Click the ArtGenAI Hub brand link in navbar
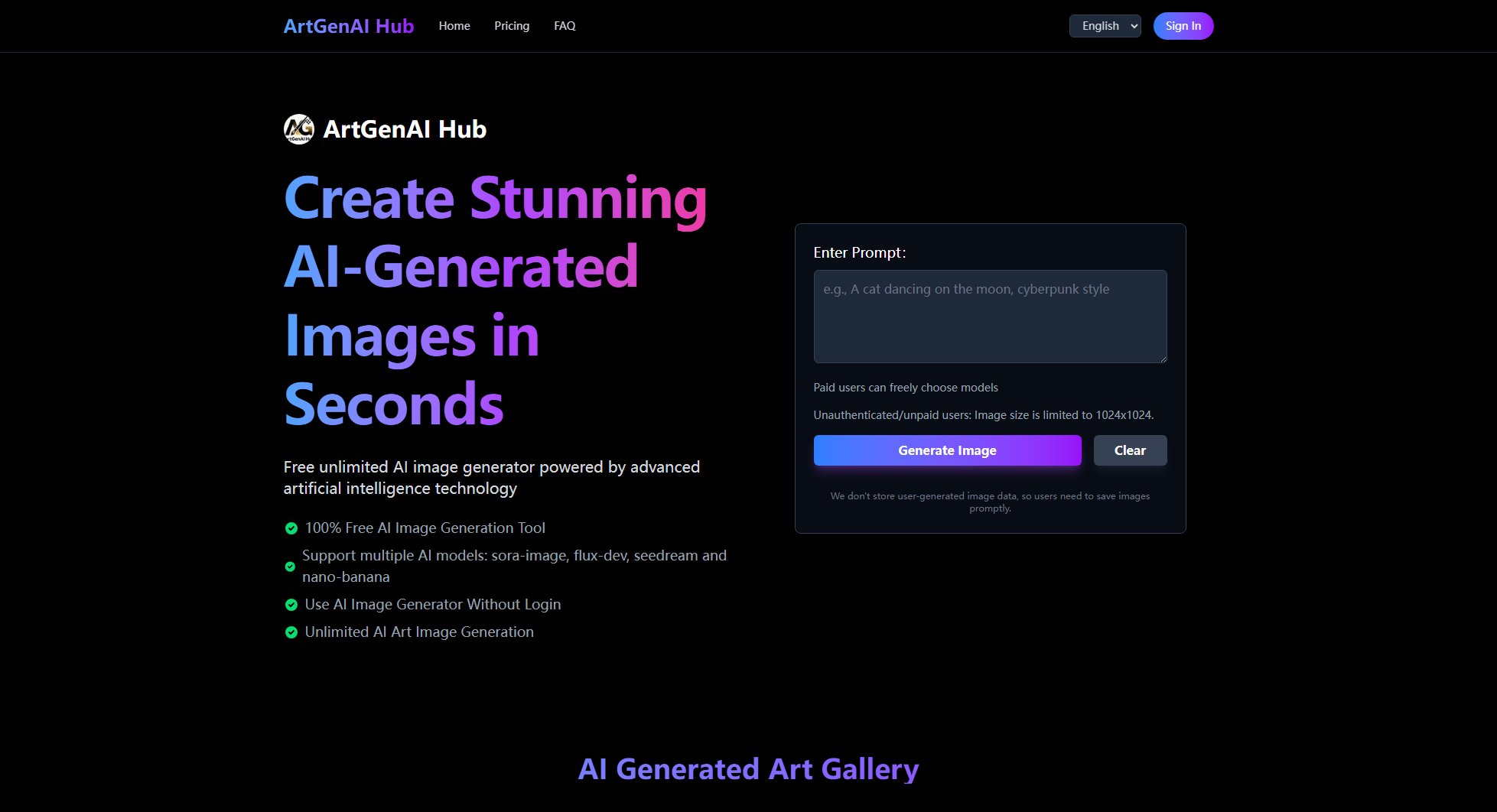 click(348, 26)
